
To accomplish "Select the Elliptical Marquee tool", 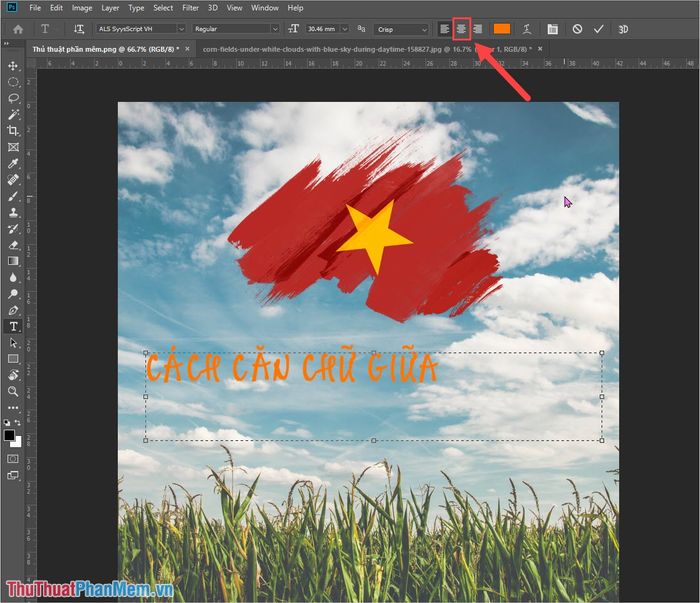I will pos(13,82).
